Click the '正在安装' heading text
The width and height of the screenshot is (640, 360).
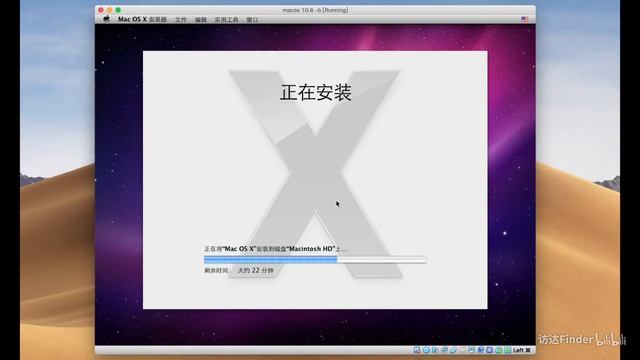click(x=316, y=92)
